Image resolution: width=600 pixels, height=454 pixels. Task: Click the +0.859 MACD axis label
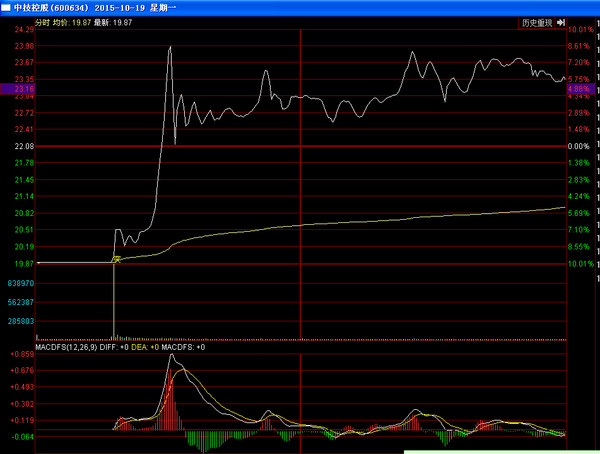coord(21,355)
